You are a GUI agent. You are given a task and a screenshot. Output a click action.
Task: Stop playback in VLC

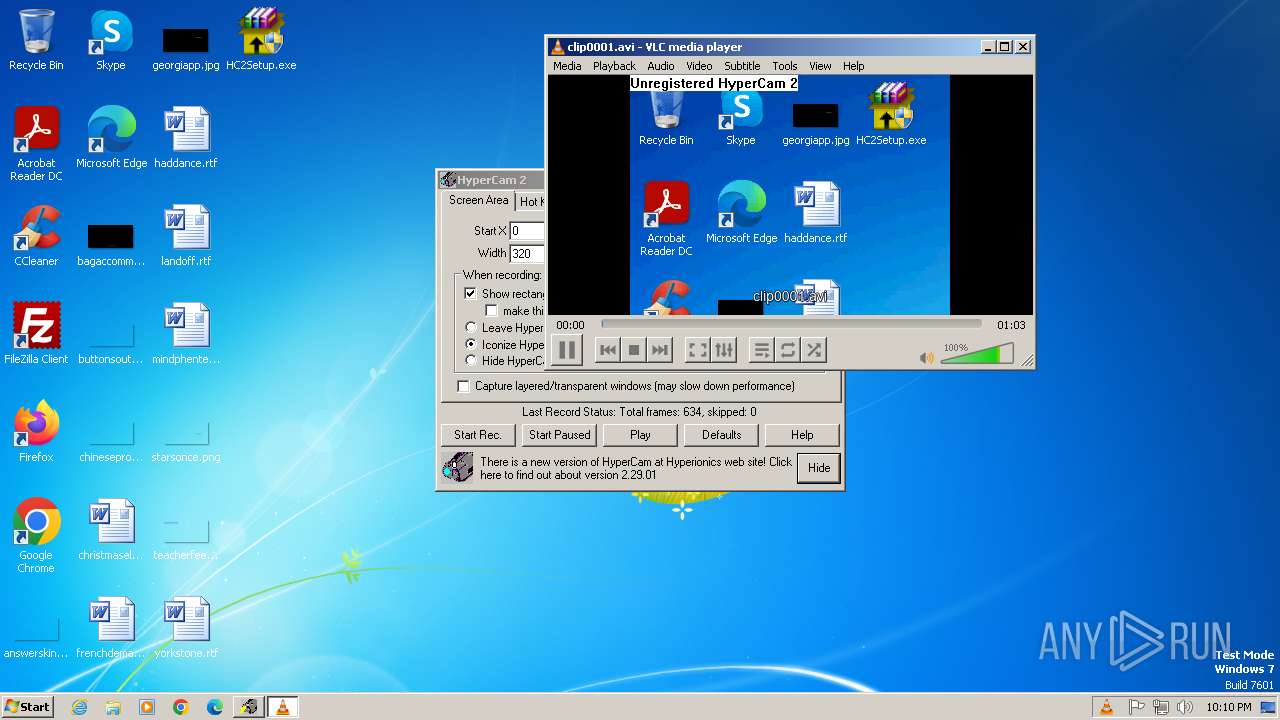pos(633,350)
